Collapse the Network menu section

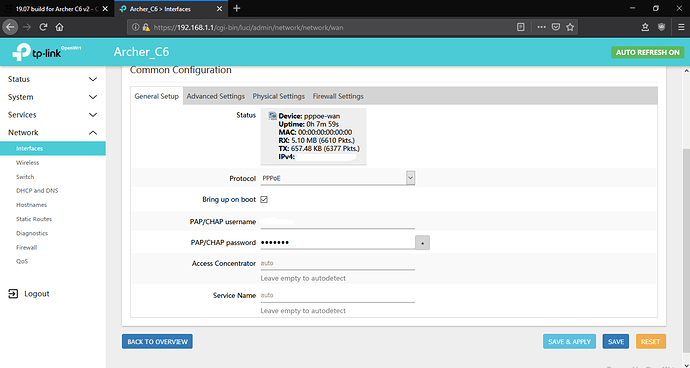[53, 132]
